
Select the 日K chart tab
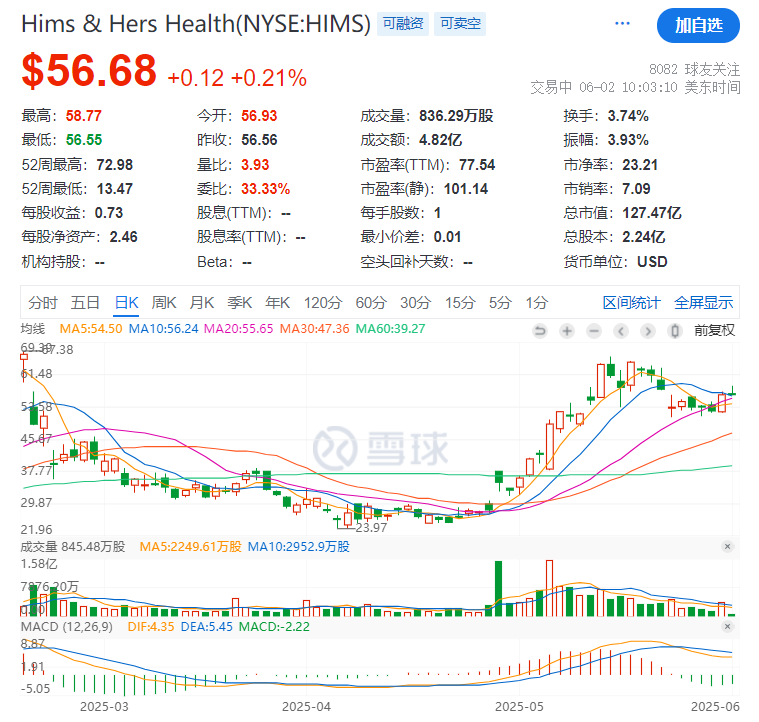(x=126, y=303)
